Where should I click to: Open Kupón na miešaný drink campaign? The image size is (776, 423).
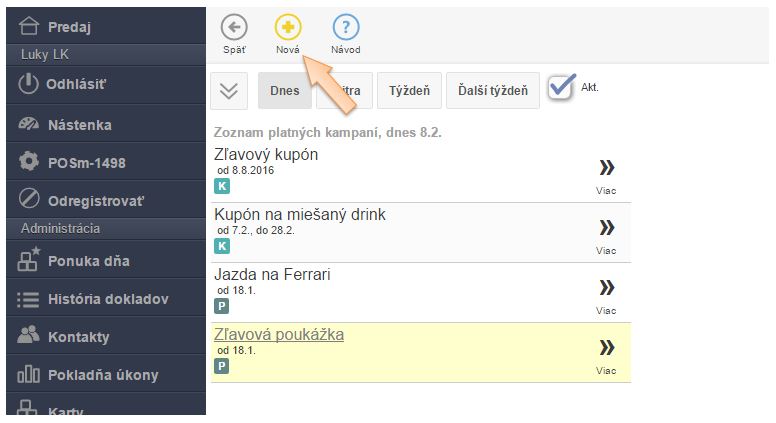coord(300,214)
